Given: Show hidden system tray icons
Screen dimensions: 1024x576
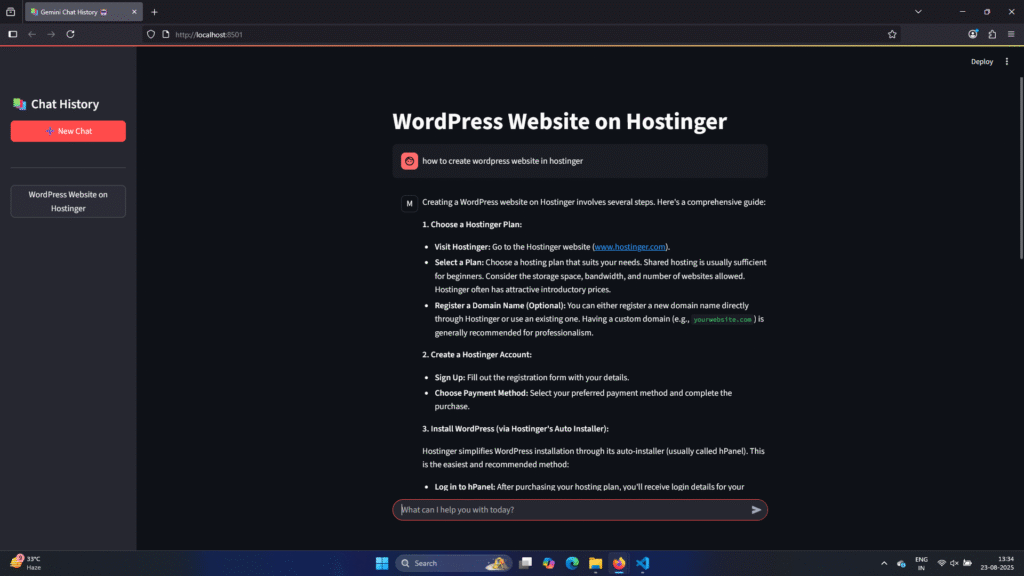Looking at the screenshot, I should (884, 563).
